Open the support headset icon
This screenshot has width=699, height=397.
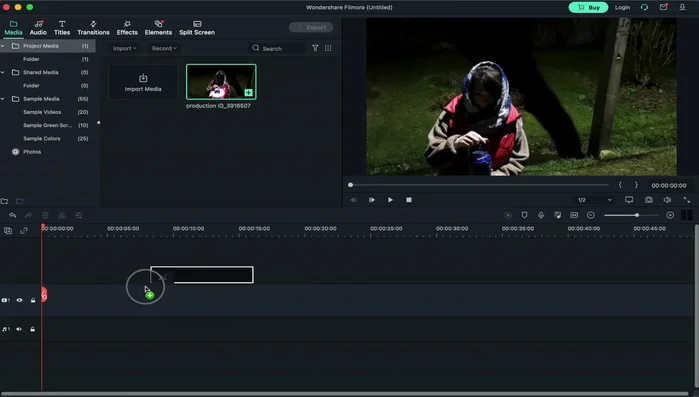tap(644, 7)
